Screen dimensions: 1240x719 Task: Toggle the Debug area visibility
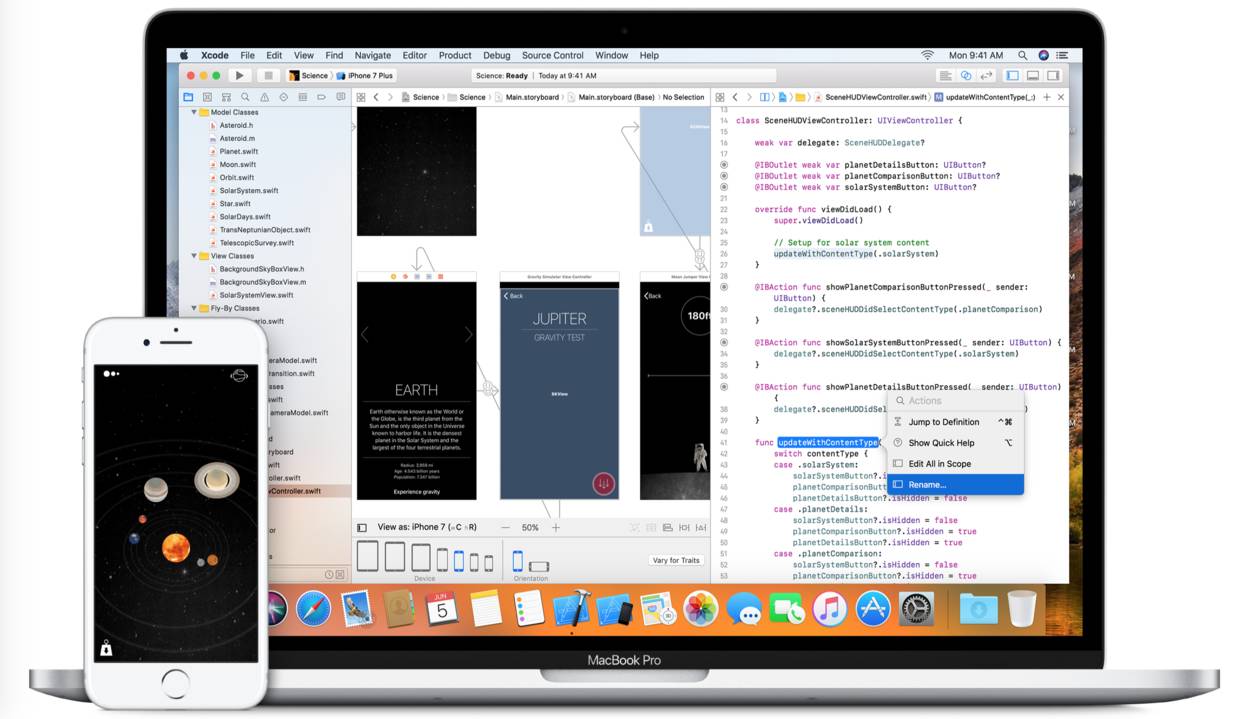coord(1033,75)
